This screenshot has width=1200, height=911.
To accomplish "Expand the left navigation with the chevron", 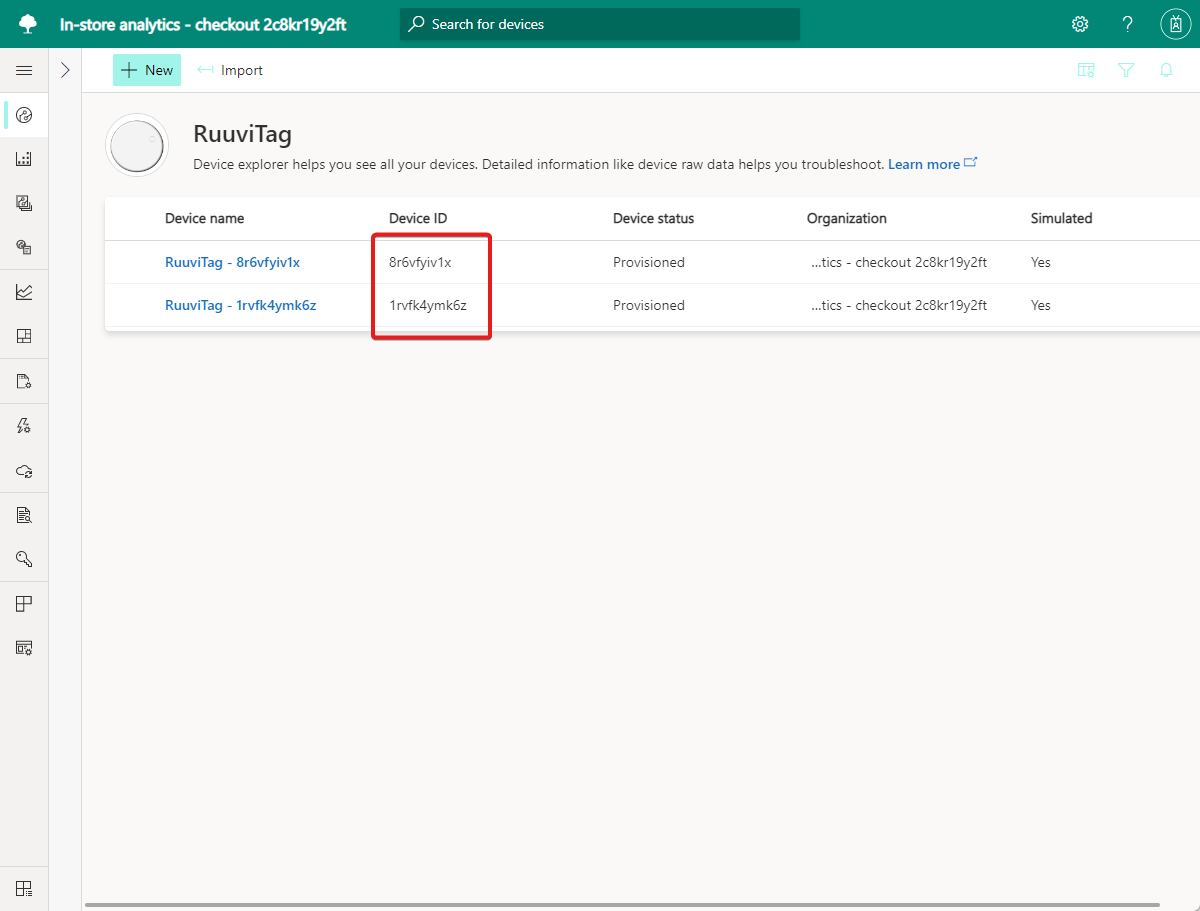I will (x=66, y=70).
